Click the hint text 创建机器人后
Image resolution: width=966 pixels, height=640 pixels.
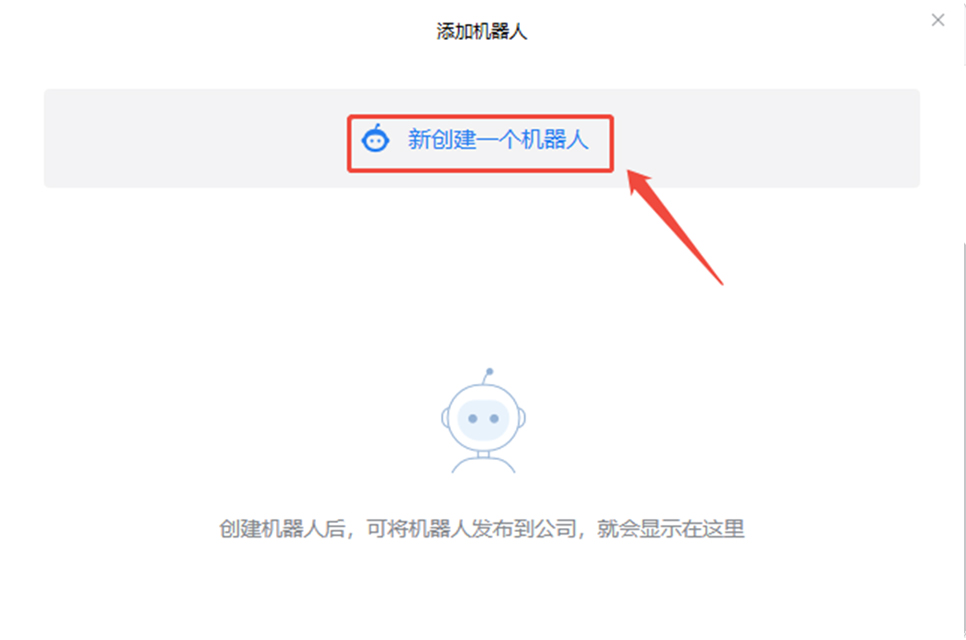[x=282, y=529]
